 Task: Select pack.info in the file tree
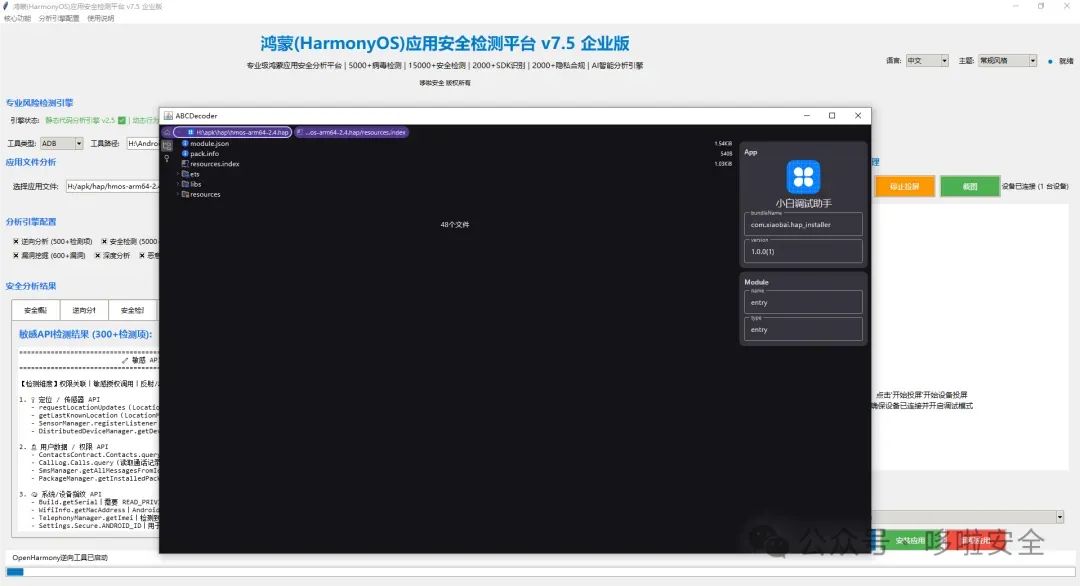click(x=205, y=154)
